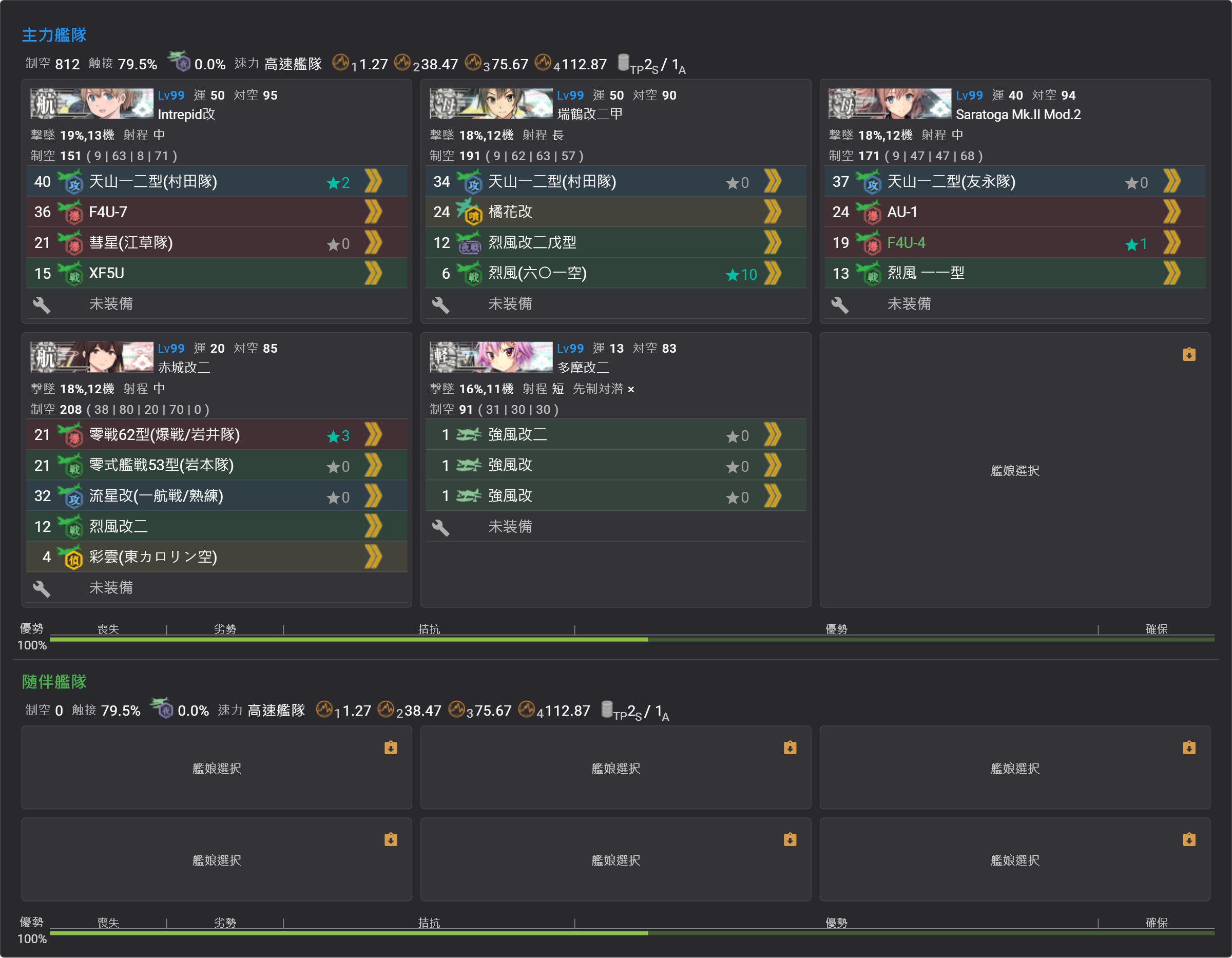The height and width of the screenshot is (958, 1232).
Task: Click slot count 40 of 天山一二型(村田隊)
Action: 42,182
